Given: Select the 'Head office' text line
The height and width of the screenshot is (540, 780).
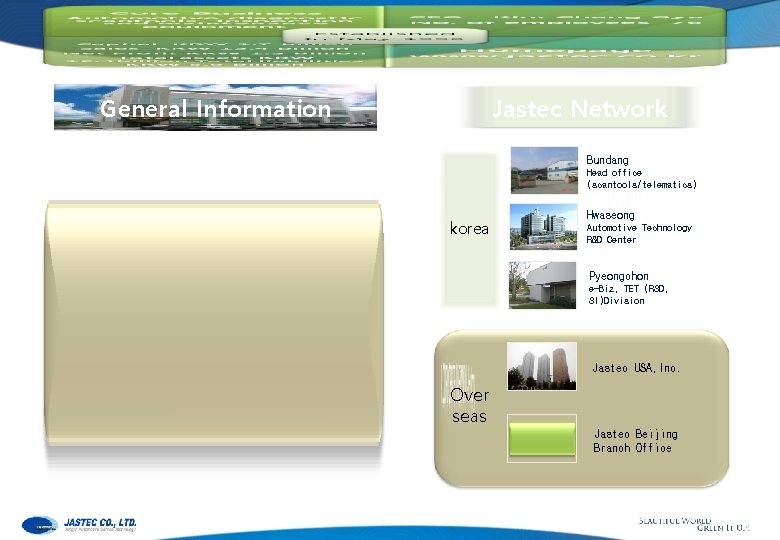Looking at the screenshot, I should click(x=614, y=173).
